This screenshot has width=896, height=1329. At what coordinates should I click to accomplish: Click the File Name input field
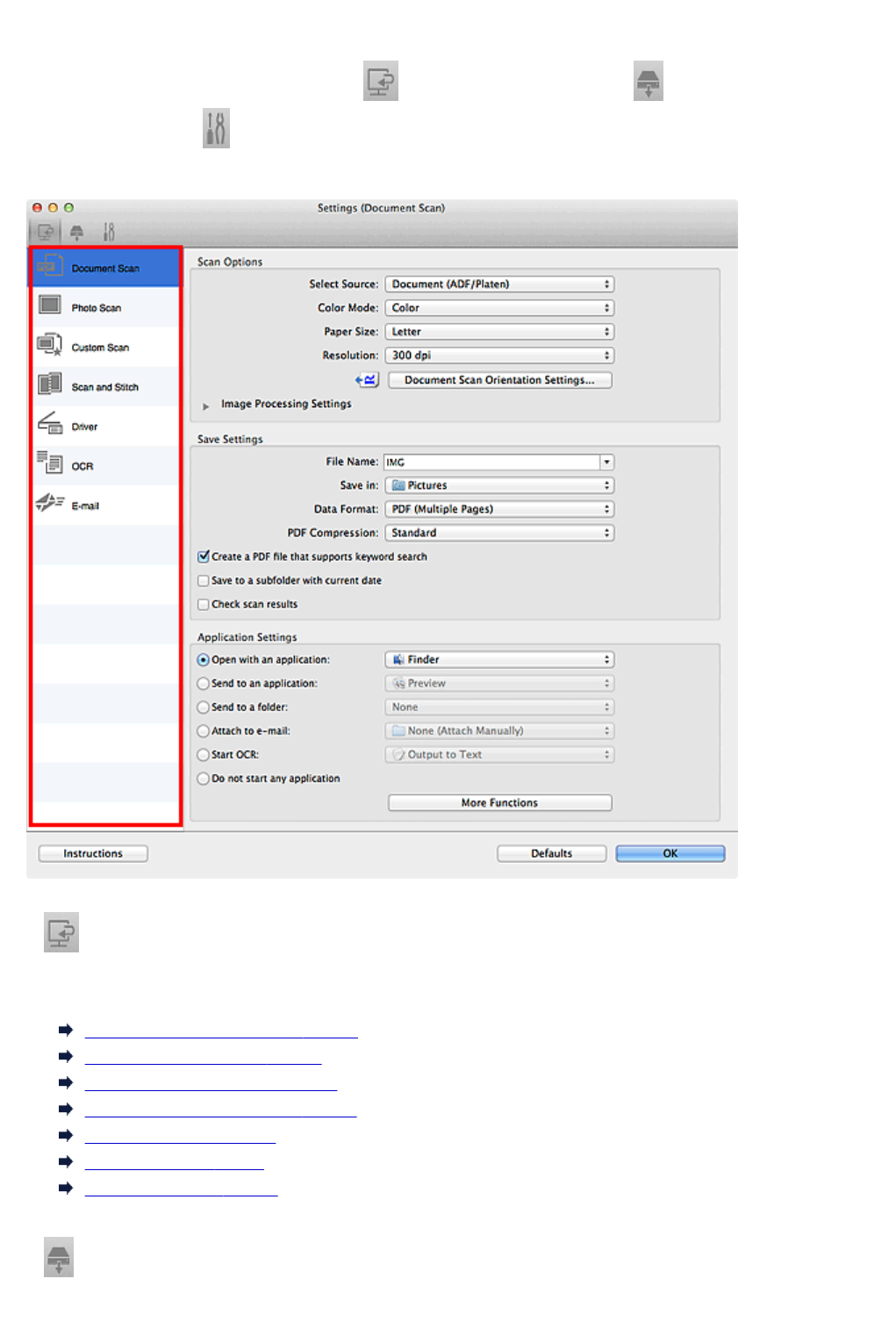coord(491,462)
